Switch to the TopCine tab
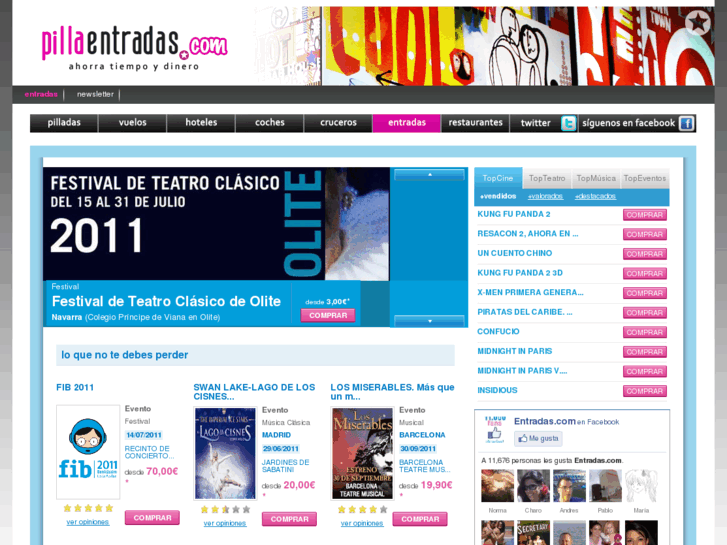Image resolution: width=727 pixels, height=545 pixels. (x=498, y=178)
